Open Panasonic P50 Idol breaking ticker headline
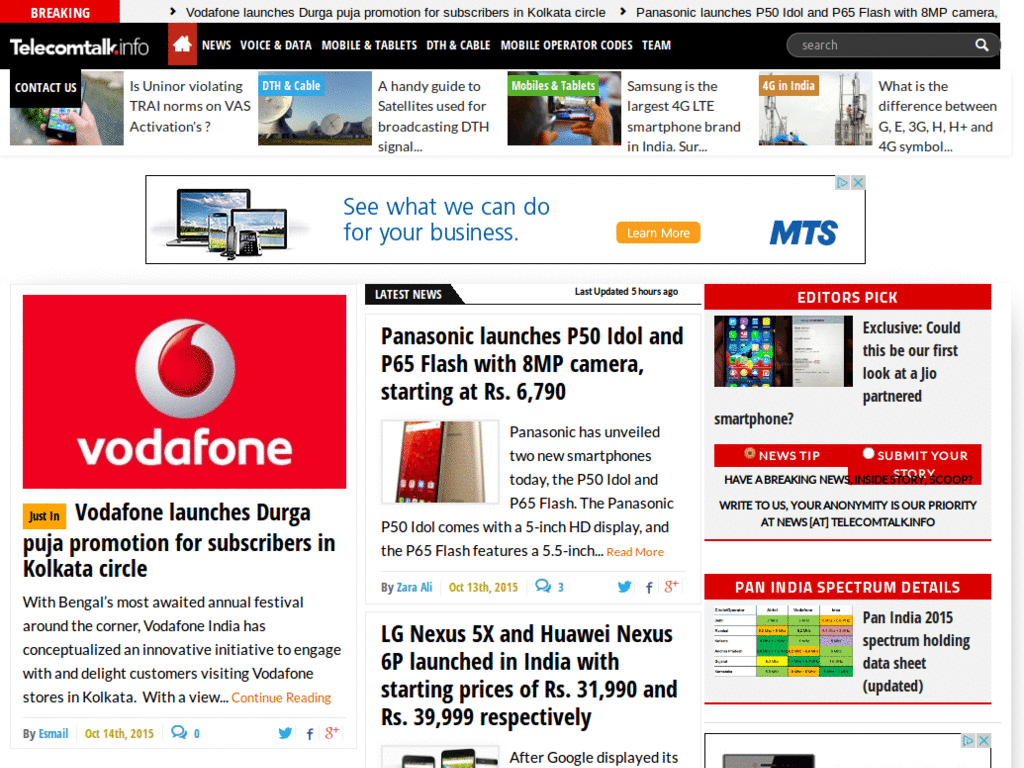The width and height of the screenshot is (1024, 768). point(816,12)
